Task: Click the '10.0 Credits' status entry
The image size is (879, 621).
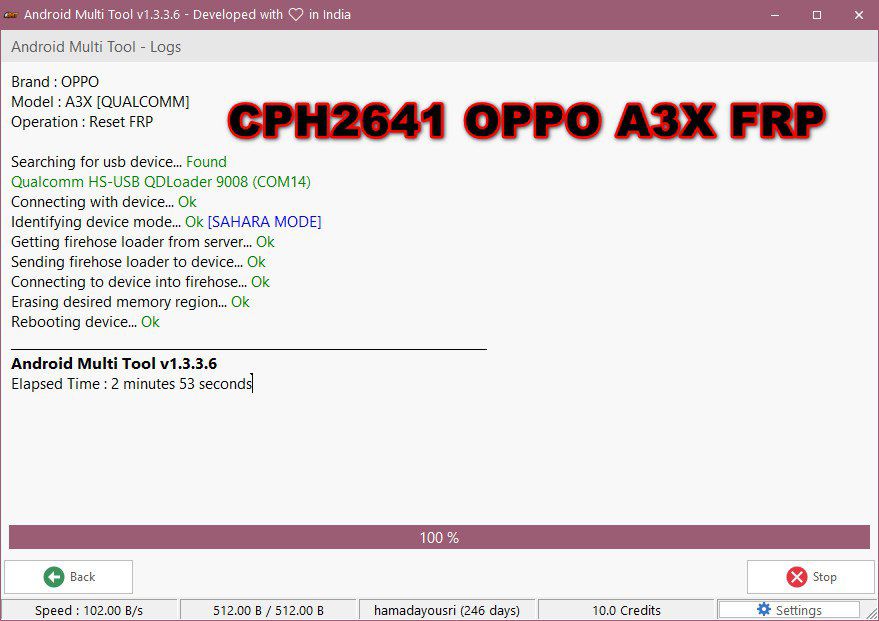Action: (x=626, y=610)
